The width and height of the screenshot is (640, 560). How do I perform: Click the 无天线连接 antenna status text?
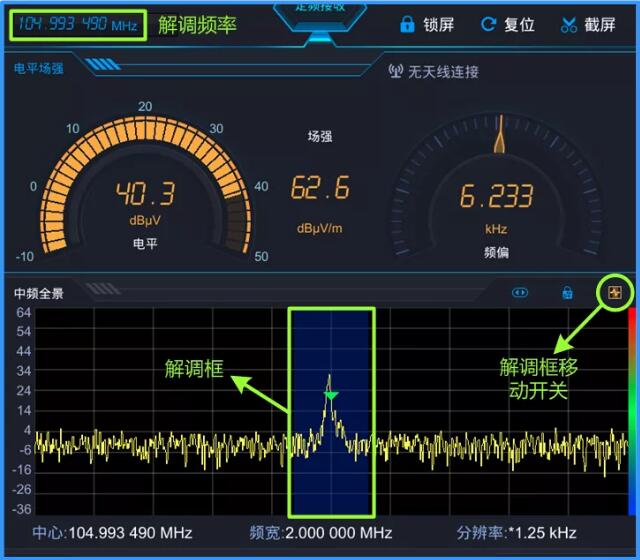[x=443, y=72]
